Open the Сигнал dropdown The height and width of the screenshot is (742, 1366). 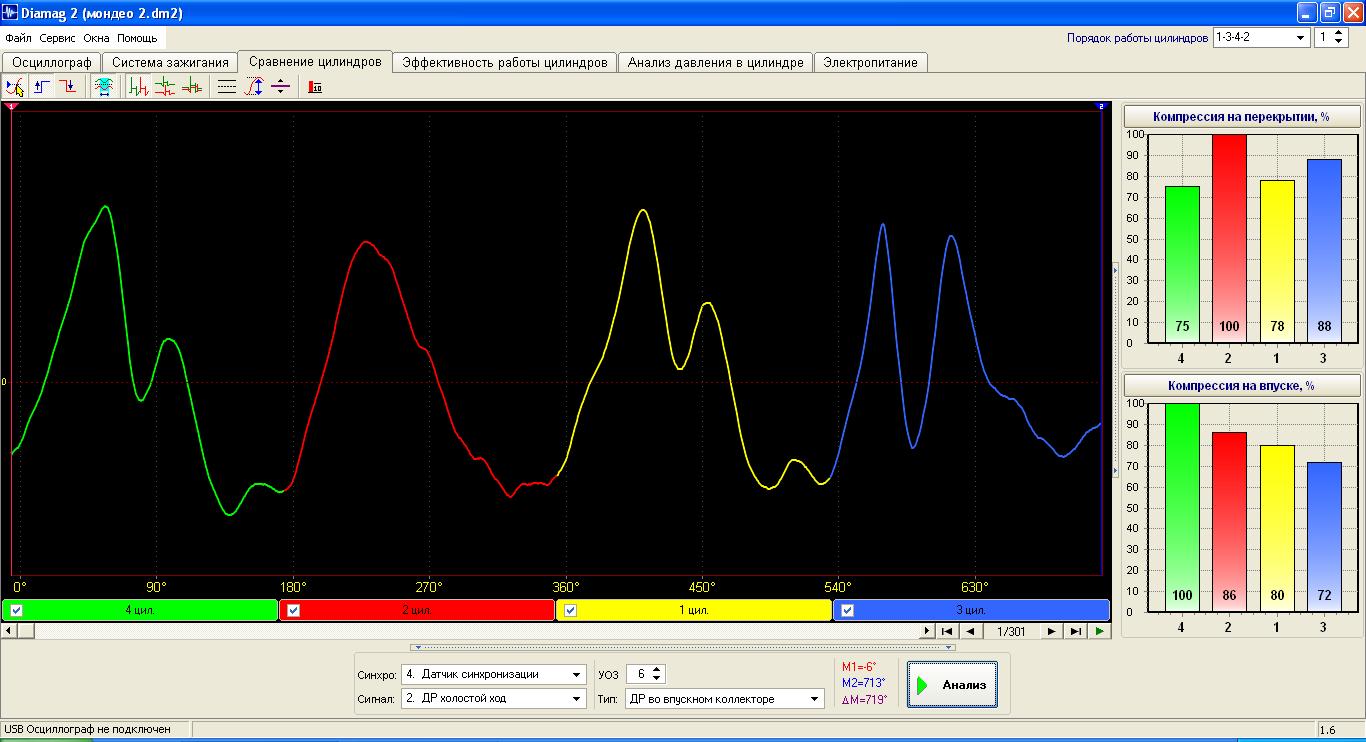coord(577,698)
